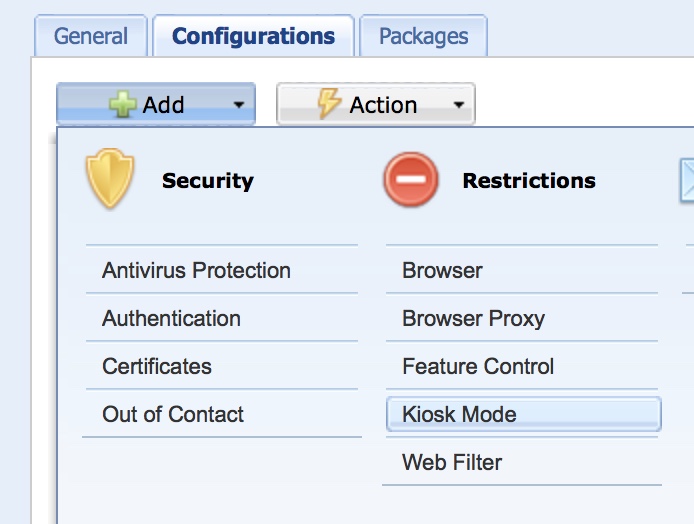Viewport: 694px width, 524px height.
Task: Pick the Certificates option
Action: pyautogui.click(x=157, y=366)
